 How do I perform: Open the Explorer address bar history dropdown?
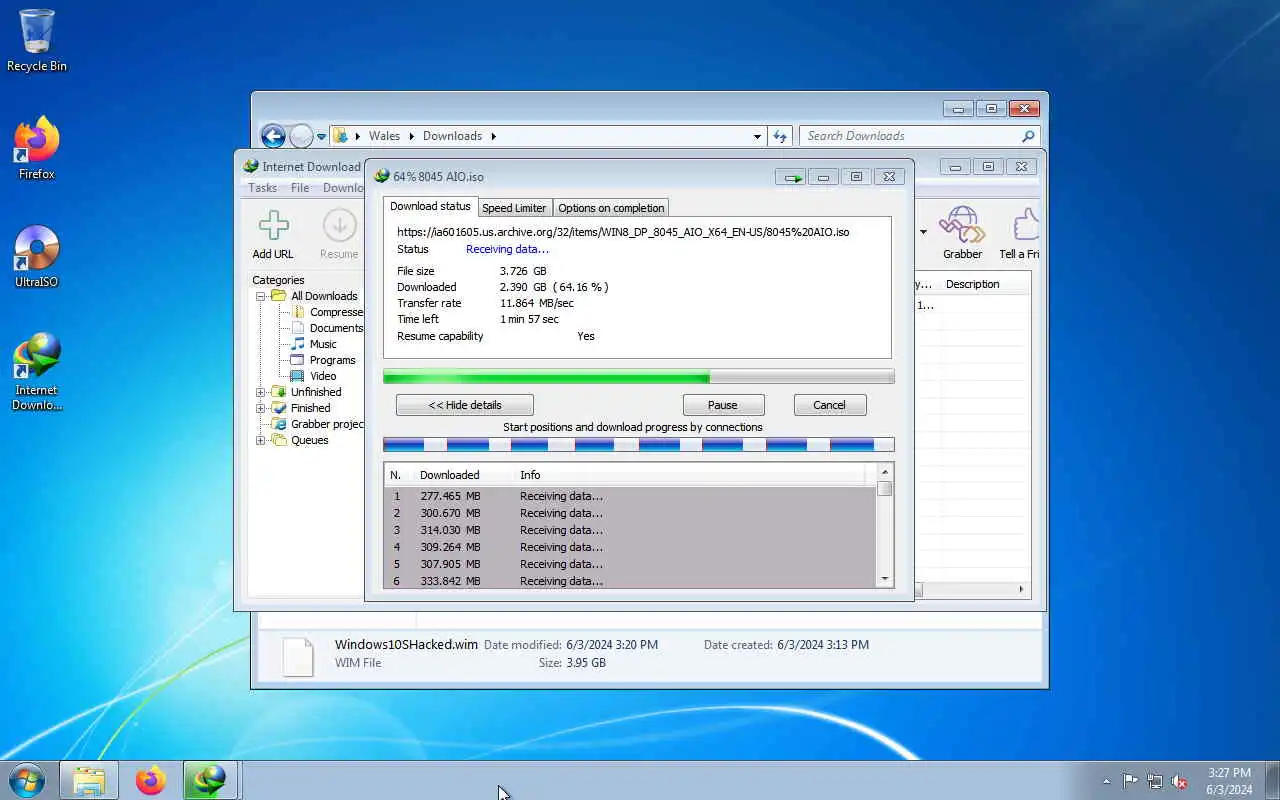pyautogui.click(x=757, y=136)
